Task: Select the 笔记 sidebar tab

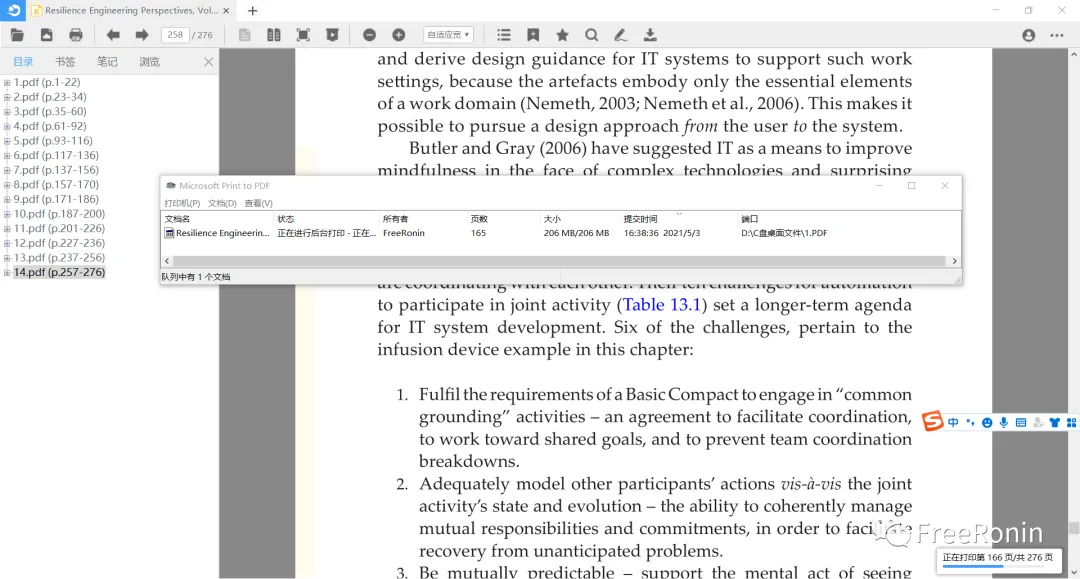Action: 107,62
